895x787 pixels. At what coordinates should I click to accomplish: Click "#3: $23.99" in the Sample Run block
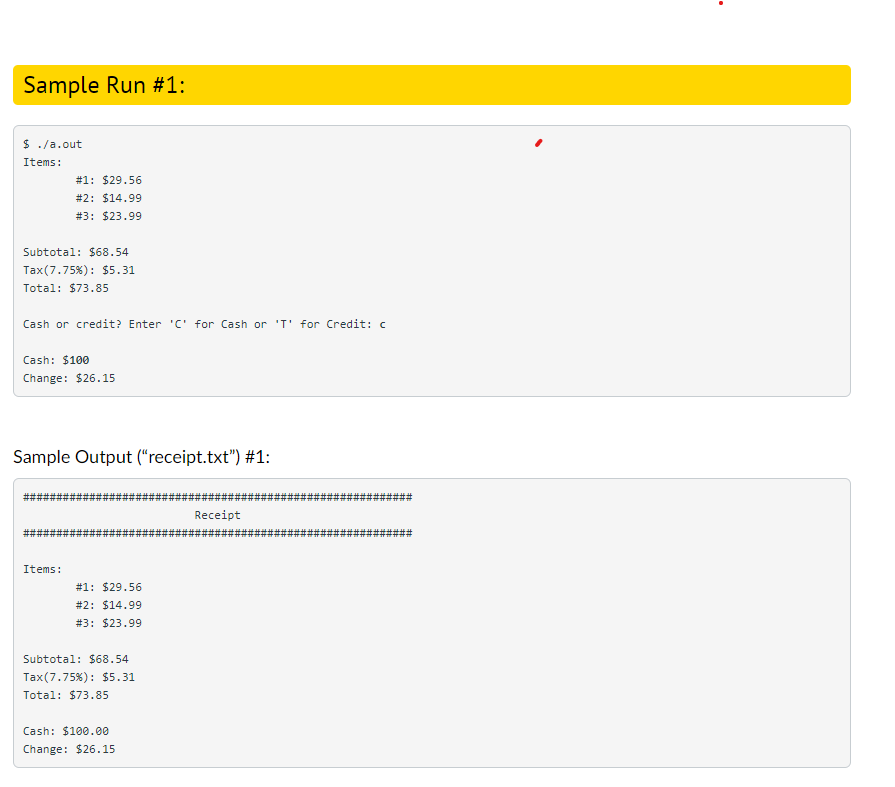(108, 216)
